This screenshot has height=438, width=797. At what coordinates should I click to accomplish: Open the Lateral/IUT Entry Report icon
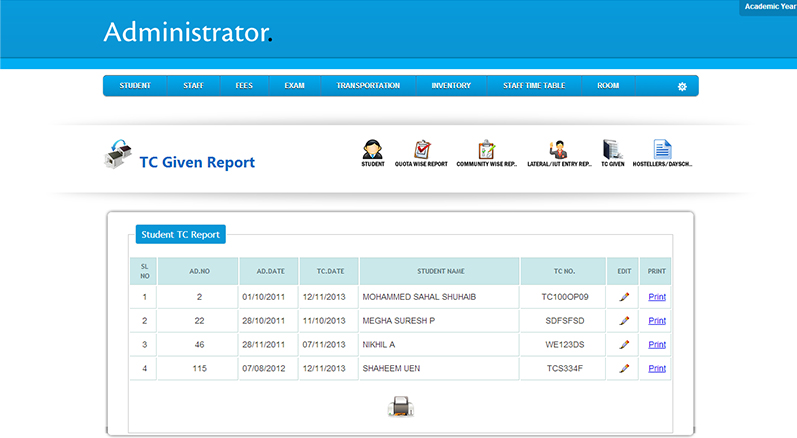557,151
